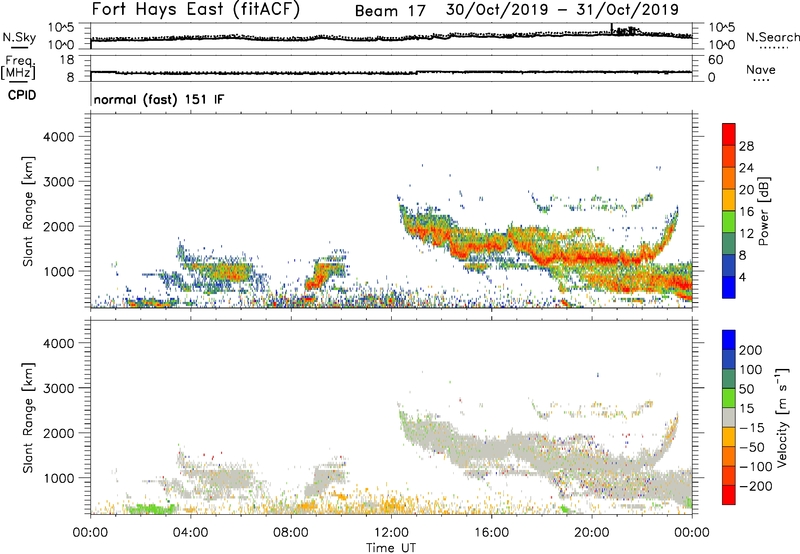Image resolution: width=800 pixels, height=554 pixels.
Task: Click the "-50" label on the velocity colorbar
Action: click(752, 447)
